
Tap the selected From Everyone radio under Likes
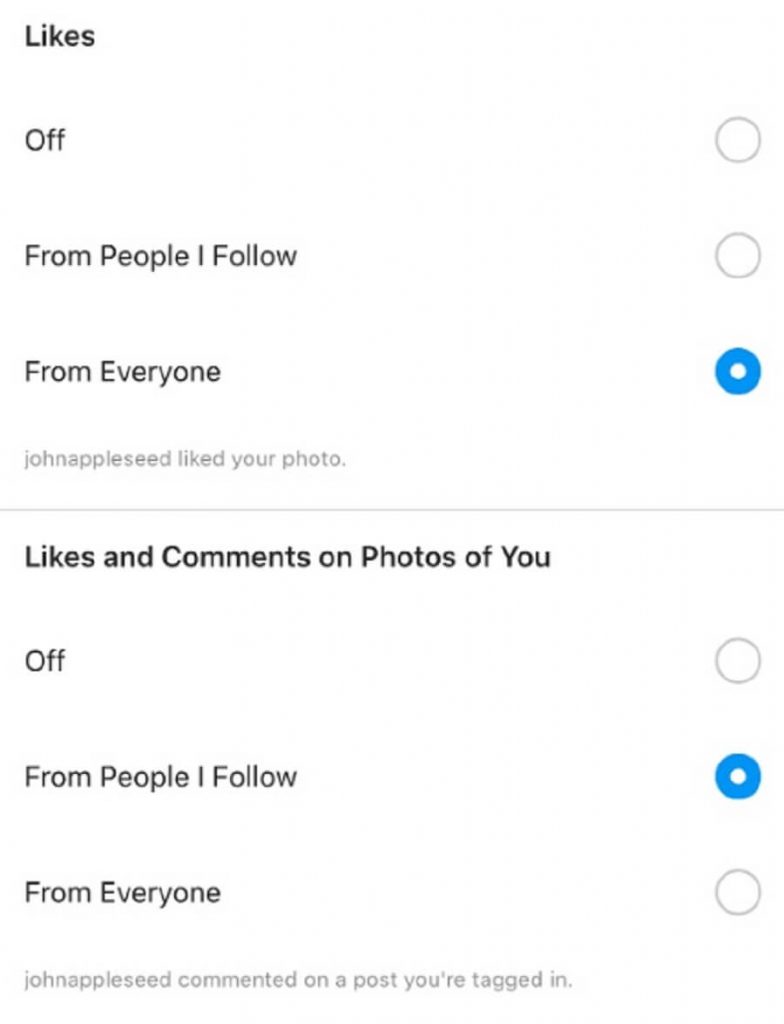pyautogui.click(x=738, y=372)
